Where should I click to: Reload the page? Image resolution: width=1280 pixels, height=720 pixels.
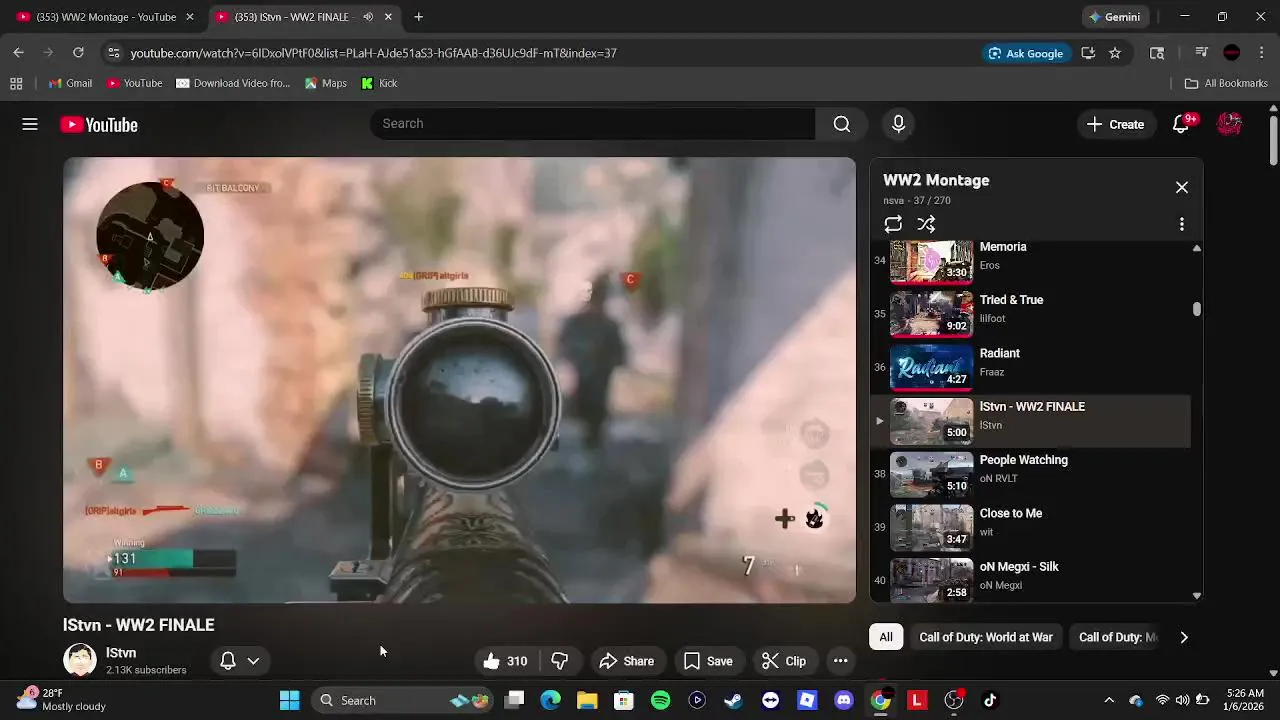[x=78, y=53]
